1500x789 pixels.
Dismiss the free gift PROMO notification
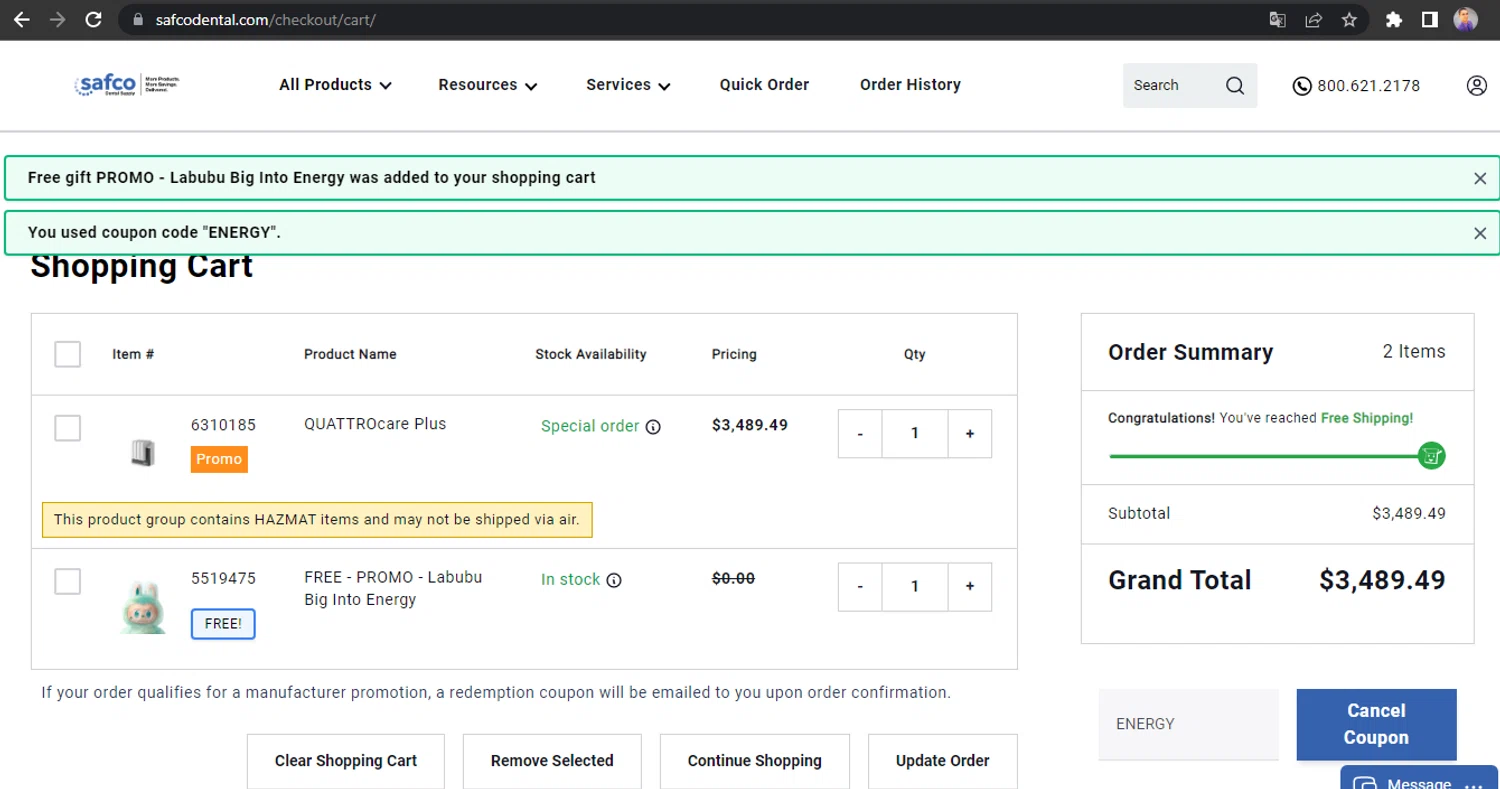(x=1480, y=178)
